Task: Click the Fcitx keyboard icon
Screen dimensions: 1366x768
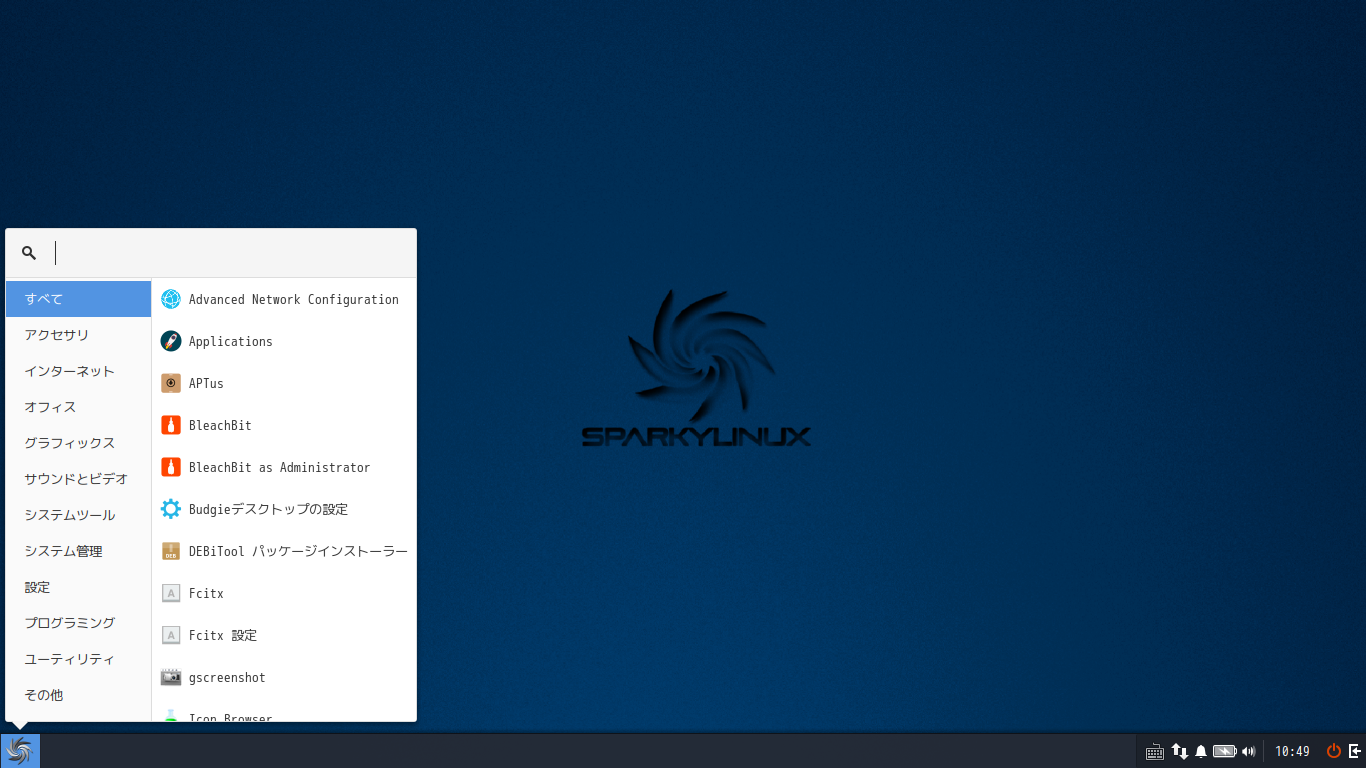Action: click(171, 593)
